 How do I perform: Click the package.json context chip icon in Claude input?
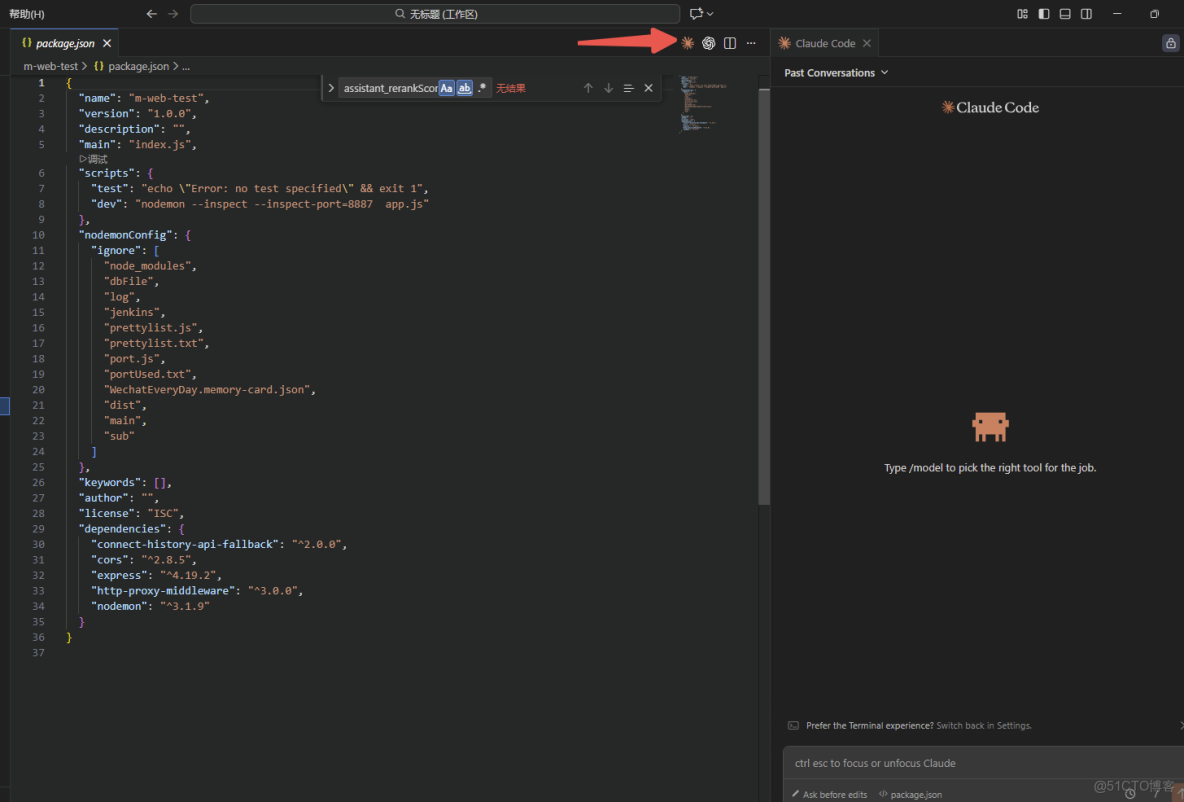point(884,794)
